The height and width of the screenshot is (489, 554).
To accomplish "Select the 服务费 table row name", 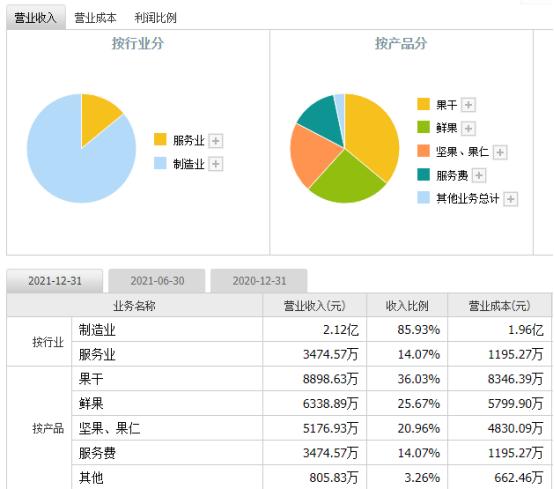I will click(97, 453).
